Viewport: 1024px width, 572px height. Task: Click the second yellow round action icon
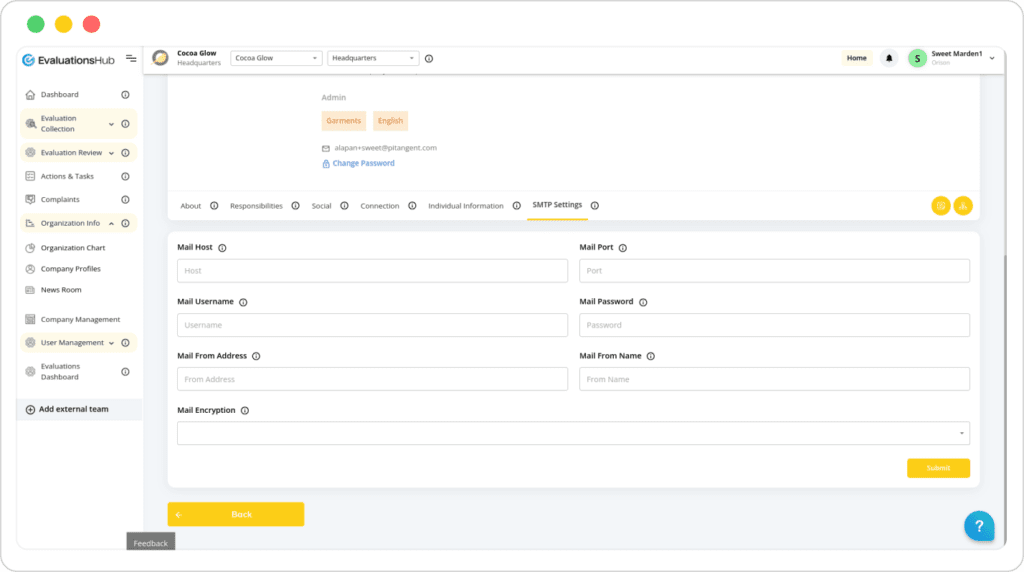(963, 206)
